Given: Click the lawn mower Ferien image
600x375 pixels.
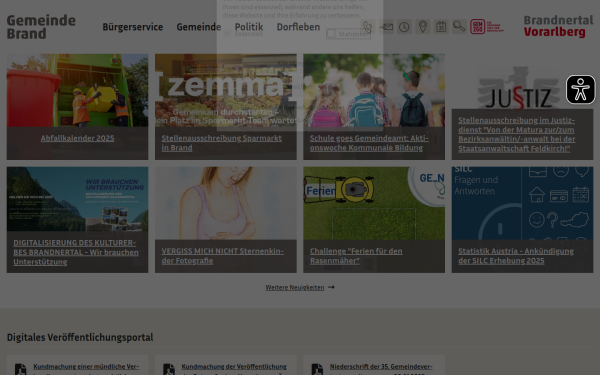Looking at the screenshot, I should 374,203.
